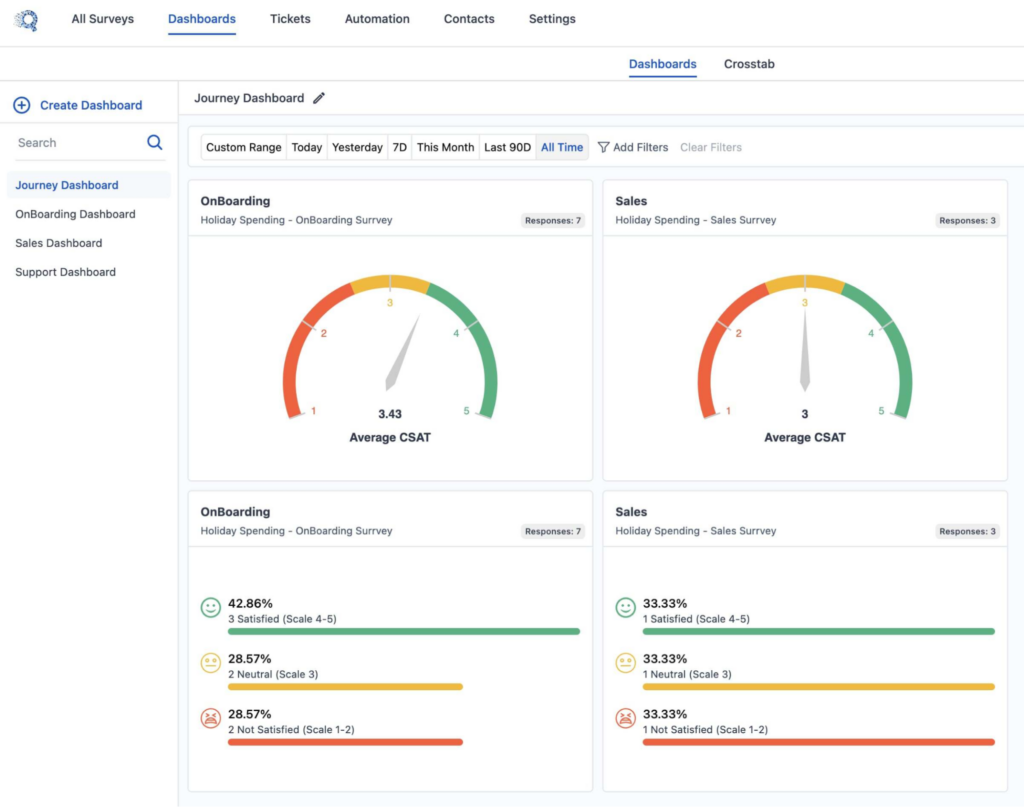Viewport: 1024px width, 807px height.
Task: Go to the Automation section
Action: pos(377,19)
